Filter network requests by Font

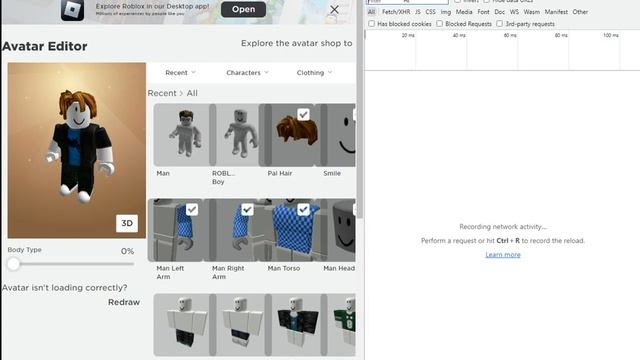483,12
